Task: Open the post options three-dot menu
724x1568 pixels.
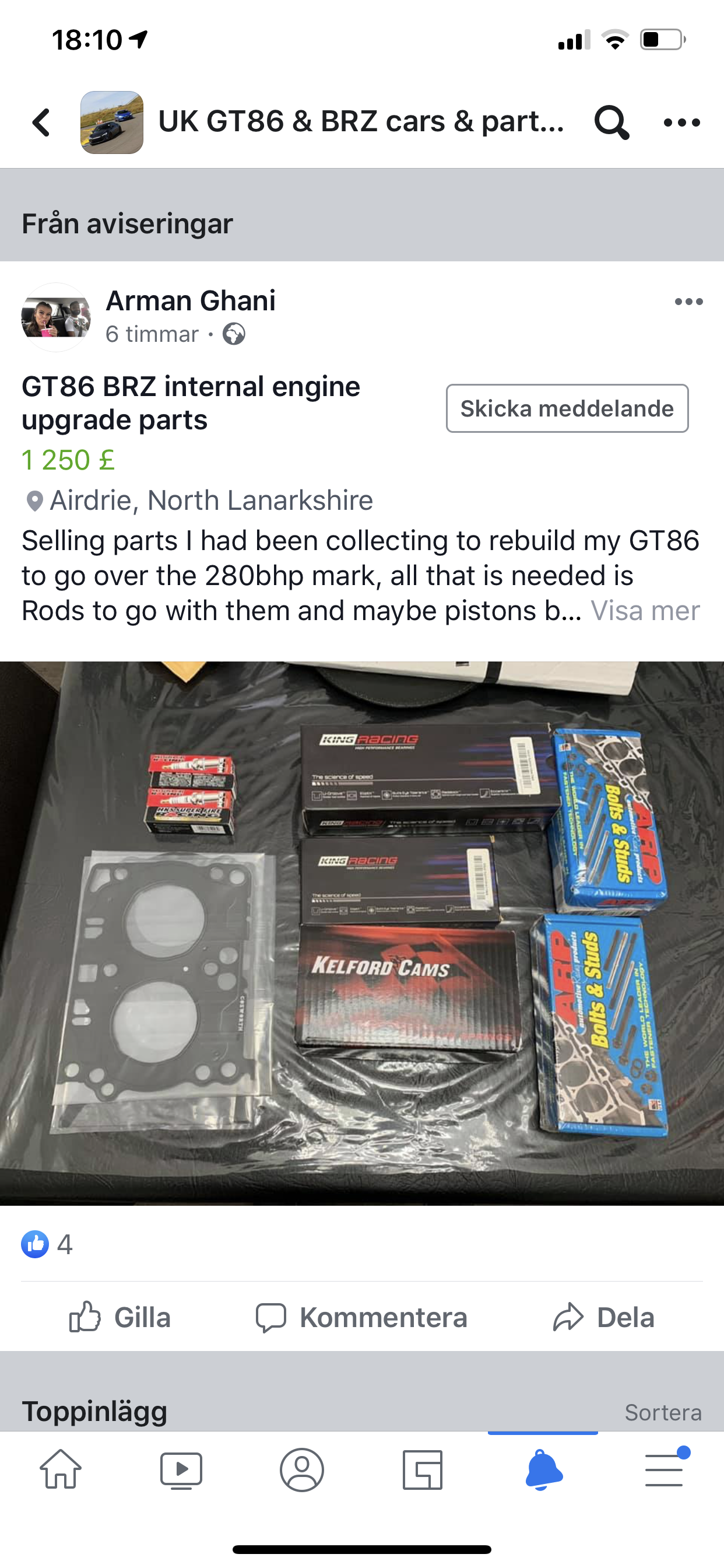Action: coord(688,302)
